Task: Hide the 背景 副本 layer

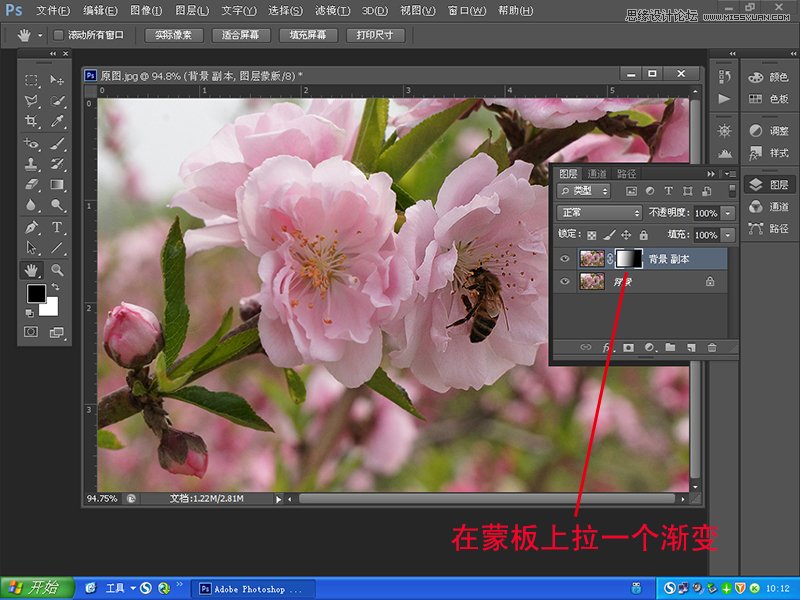Action: 564,259
